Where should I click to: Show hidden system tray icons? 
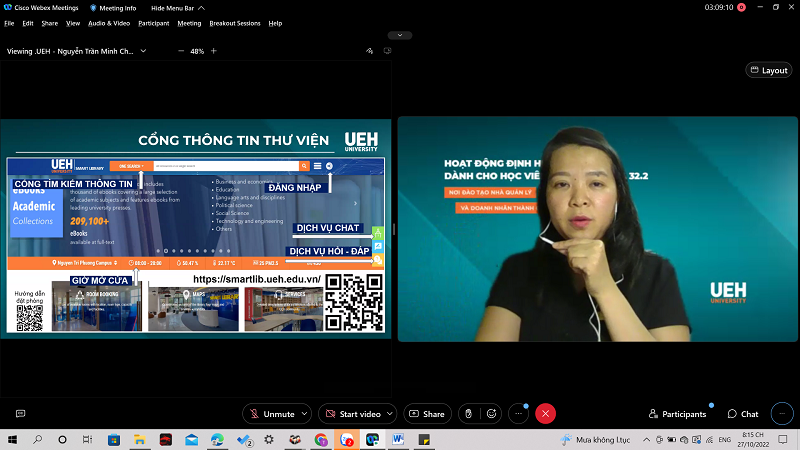click(x=646, y=440)
